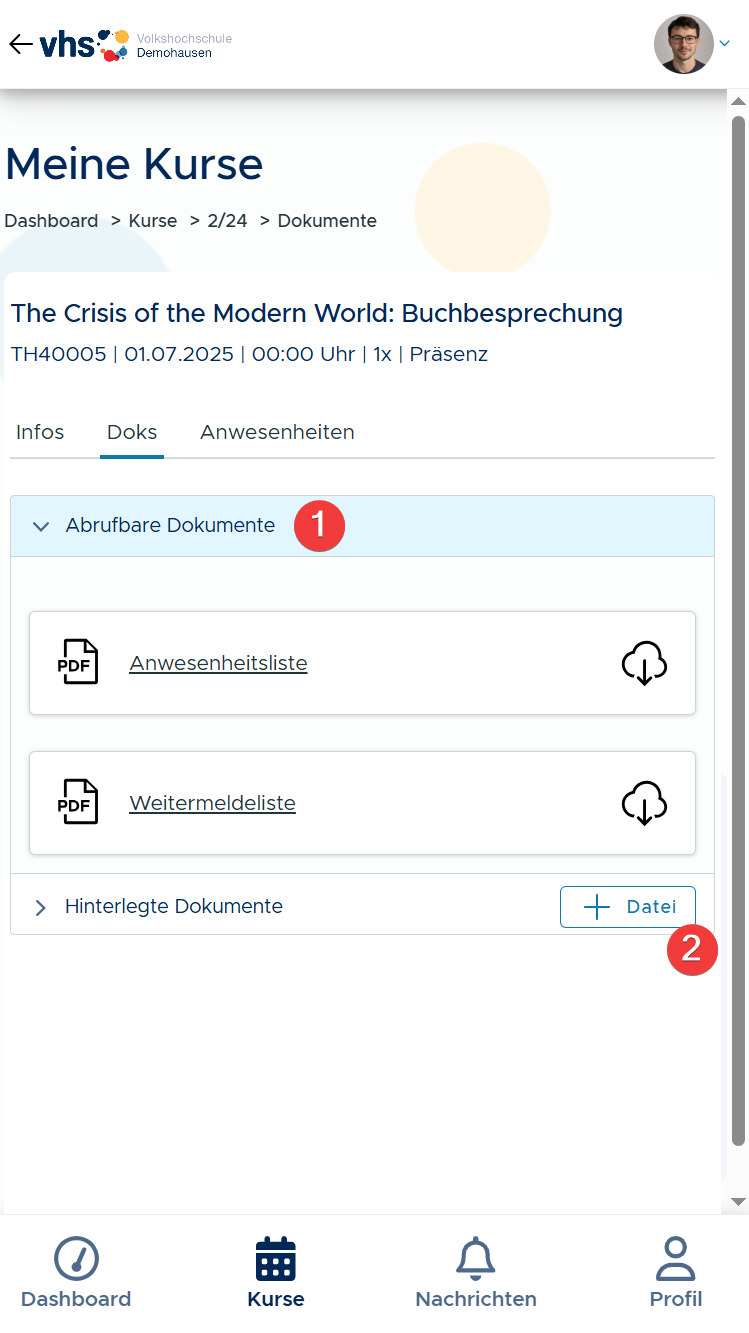Click the Meine Kurse heading

(x=134, y=164)
